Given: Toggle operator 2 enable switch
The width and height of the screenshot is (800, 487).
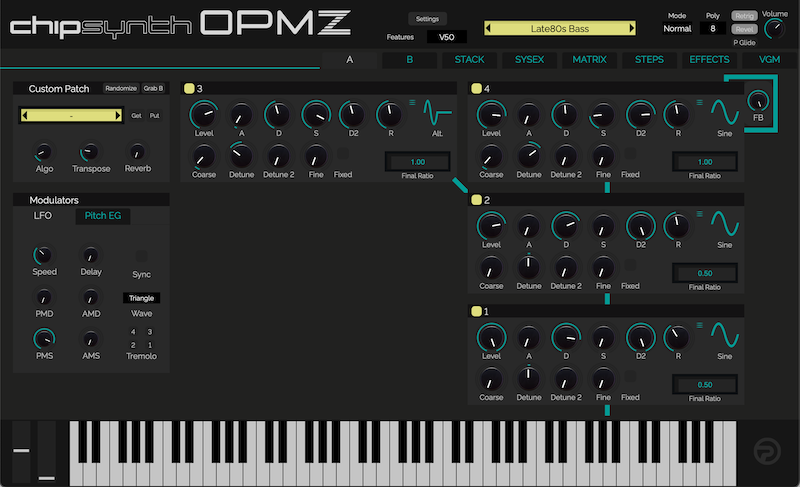Looking at the screenshot, I should coord(477,199).
